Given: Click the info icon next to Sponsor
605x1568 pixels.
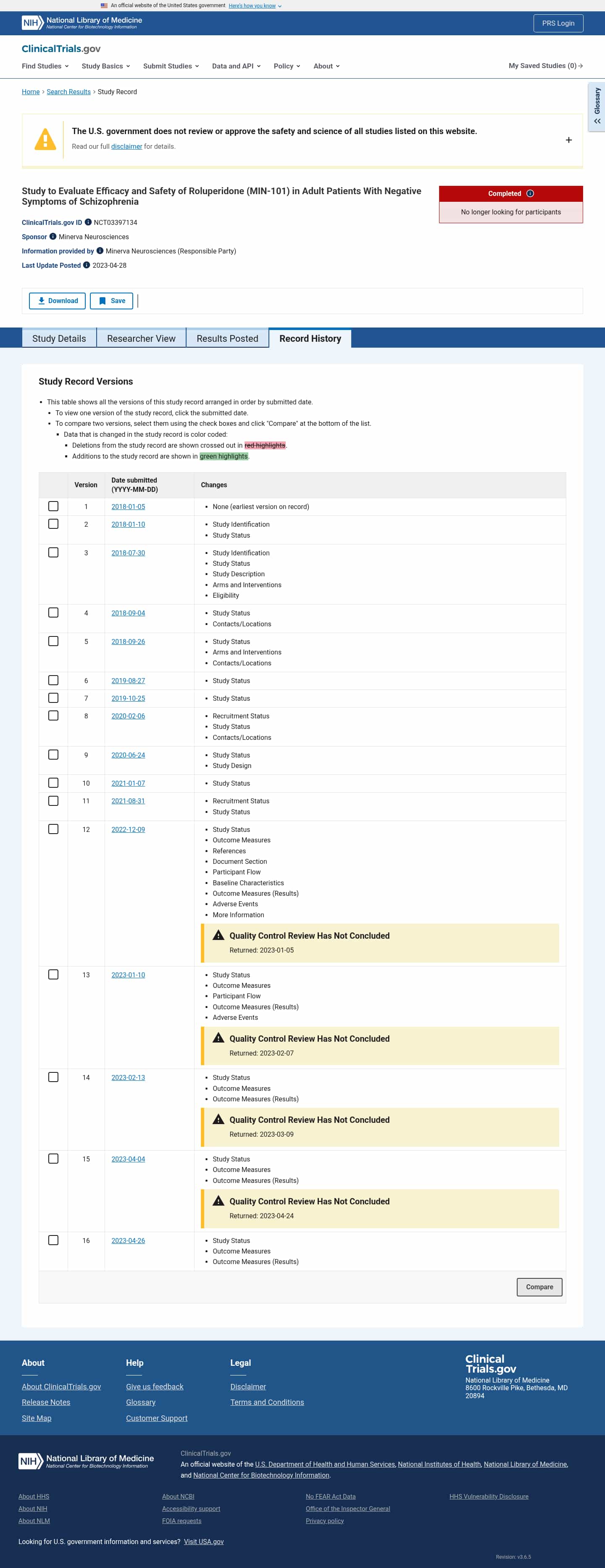Looking at the screenshot, I should (53, 237).
